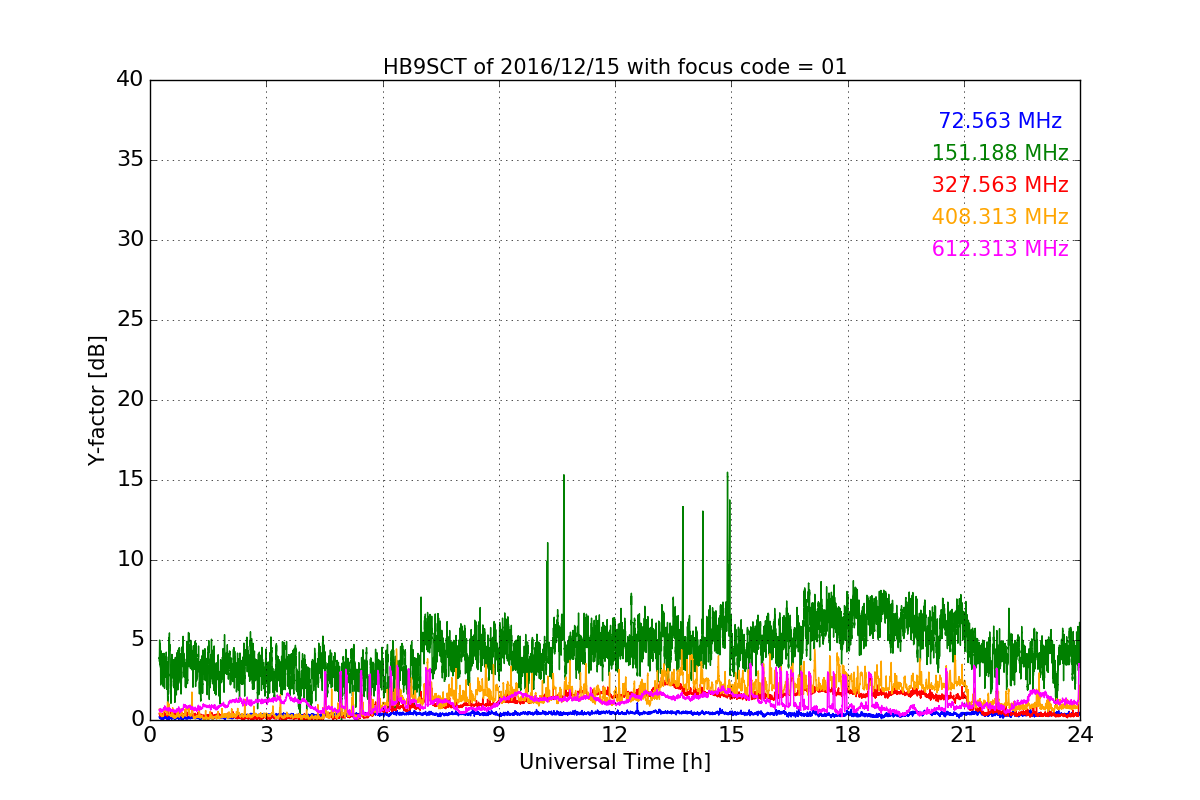Click the x-axis tick label 12
This screenshot has height=800, width=1200.
615,734
